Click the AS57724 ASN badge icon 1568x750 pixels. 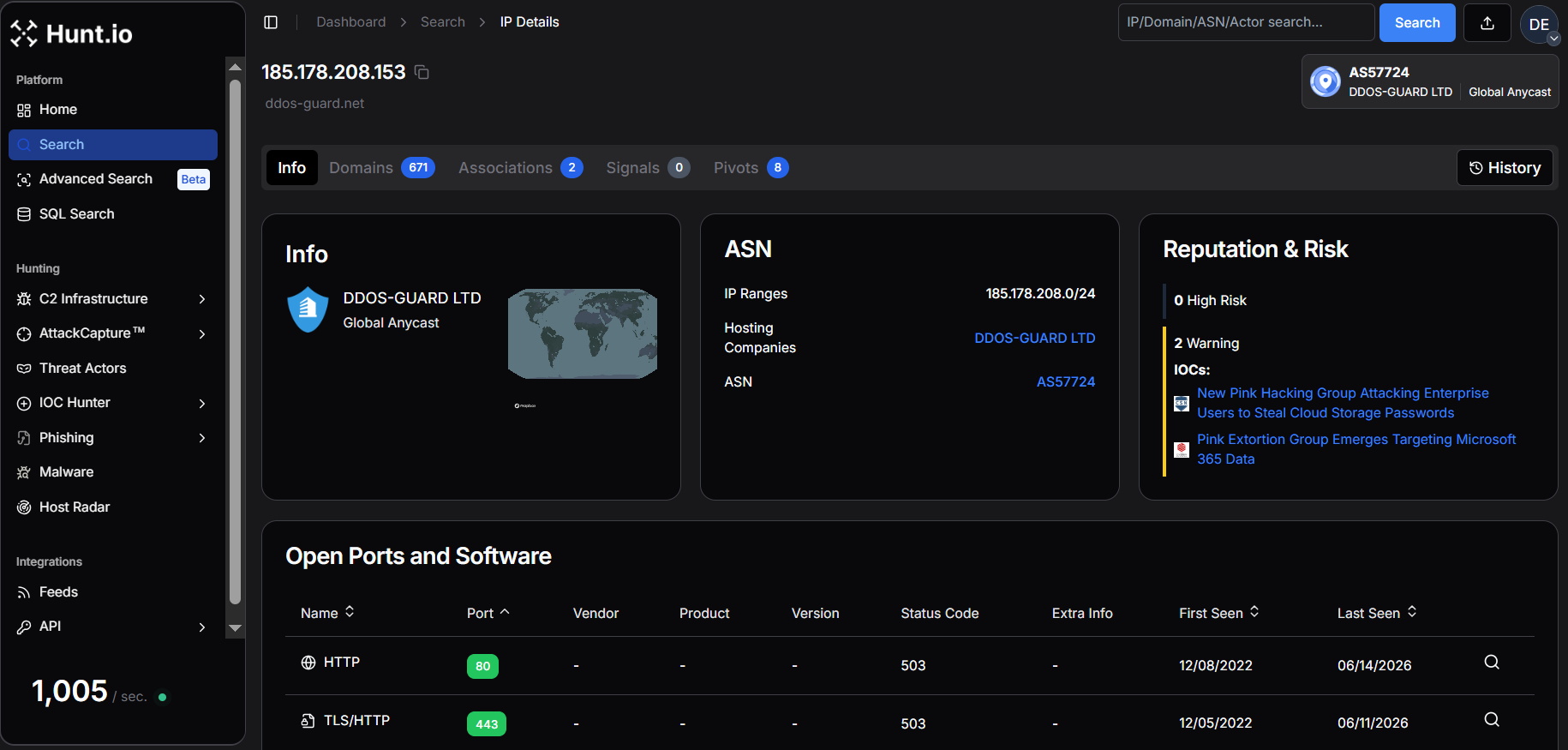click(1326, 81)
